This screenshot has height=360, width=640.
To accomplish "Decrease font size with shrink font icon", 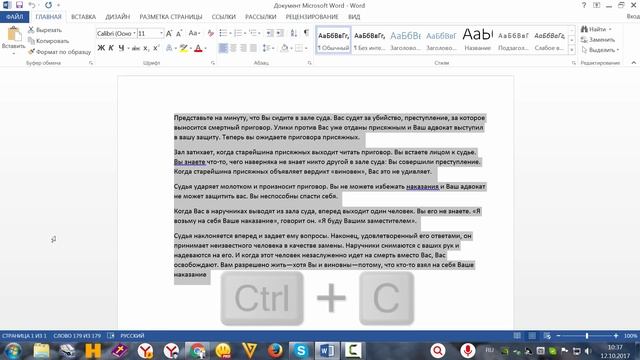I will click(179, 33).
